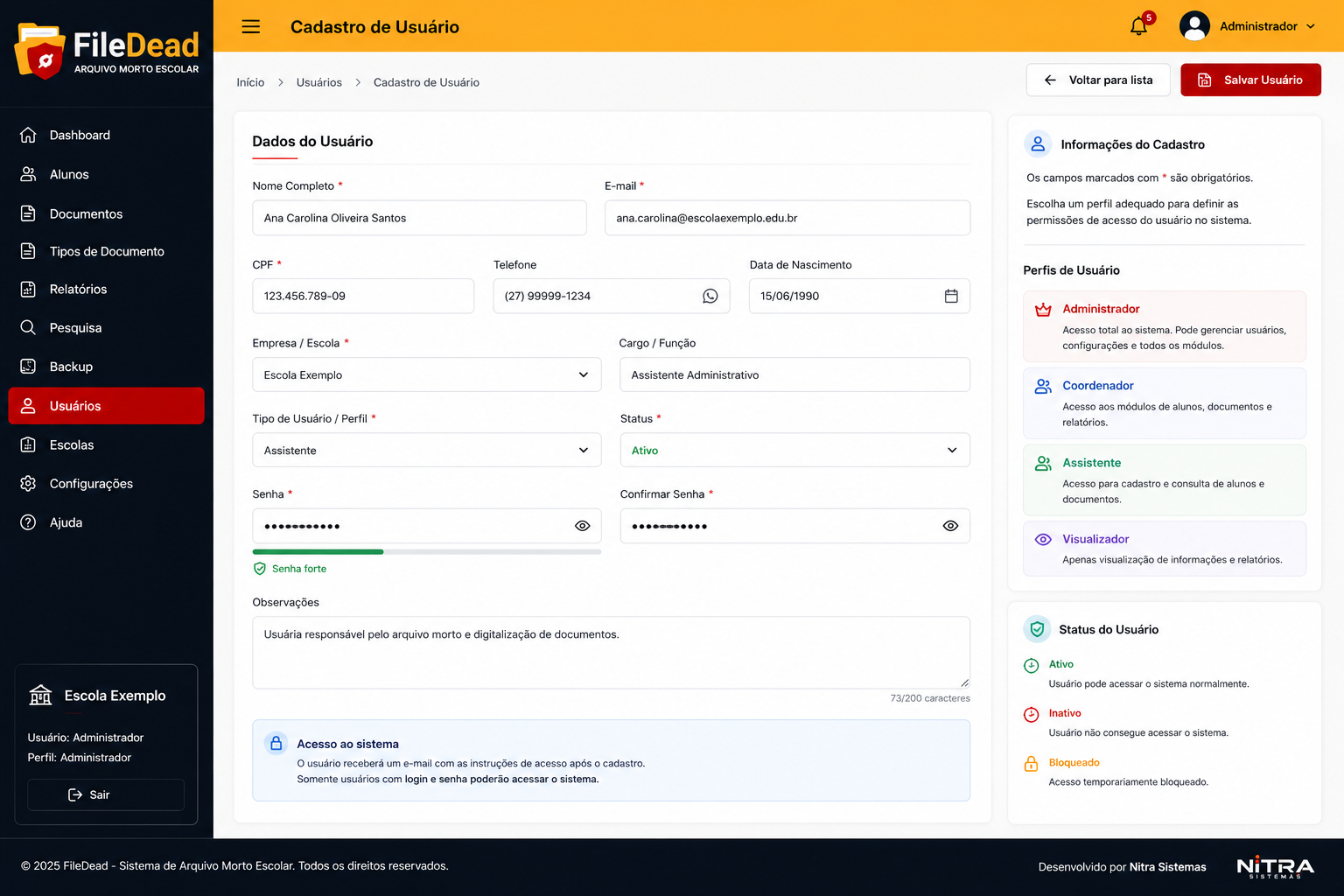Click the Documentos sidebar icon
This screenshot has width=1344, height=896.
coord(28,213)
